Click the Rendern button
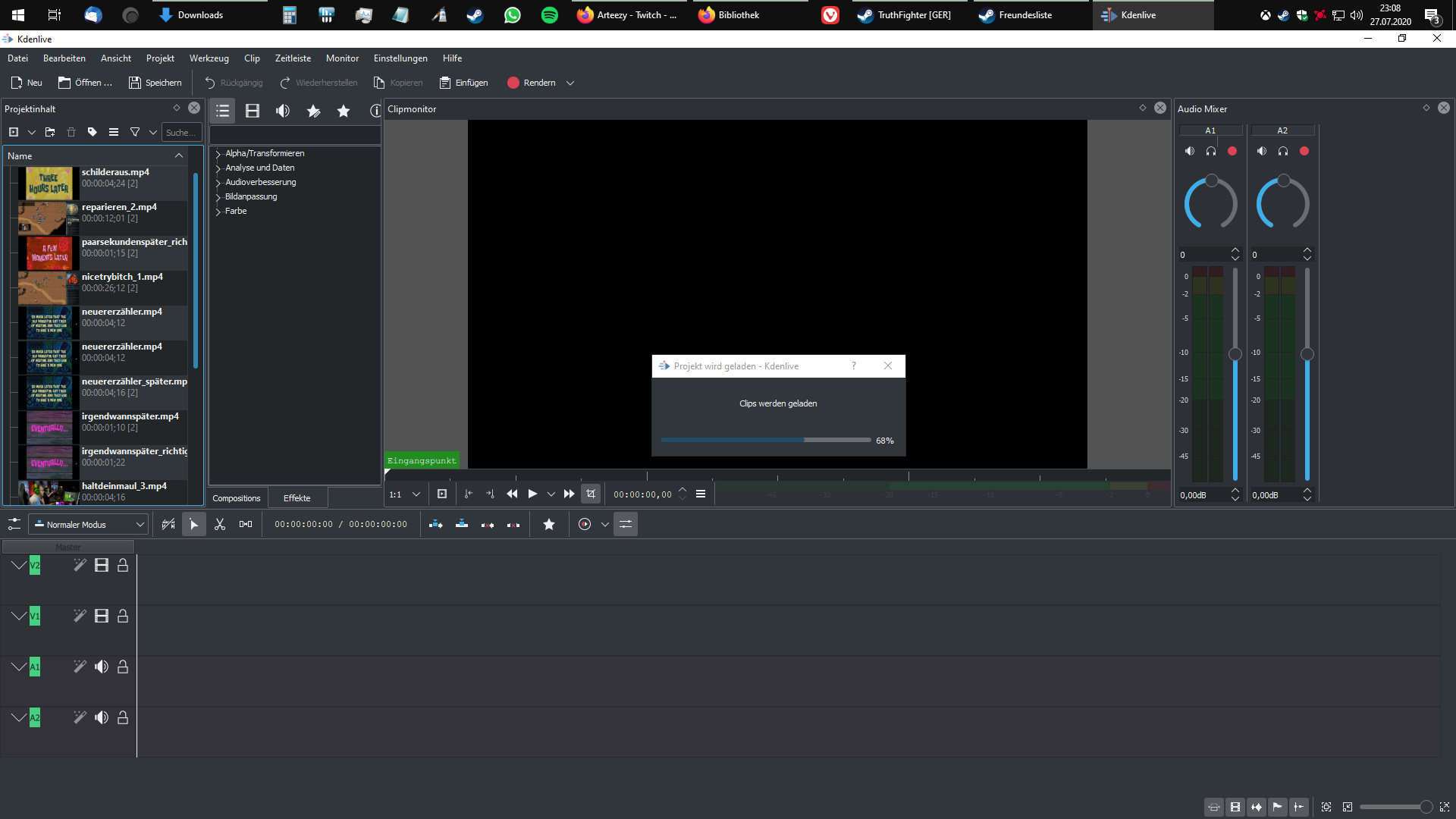Viewport: 1456px width, 819px height. pos(532,83)
